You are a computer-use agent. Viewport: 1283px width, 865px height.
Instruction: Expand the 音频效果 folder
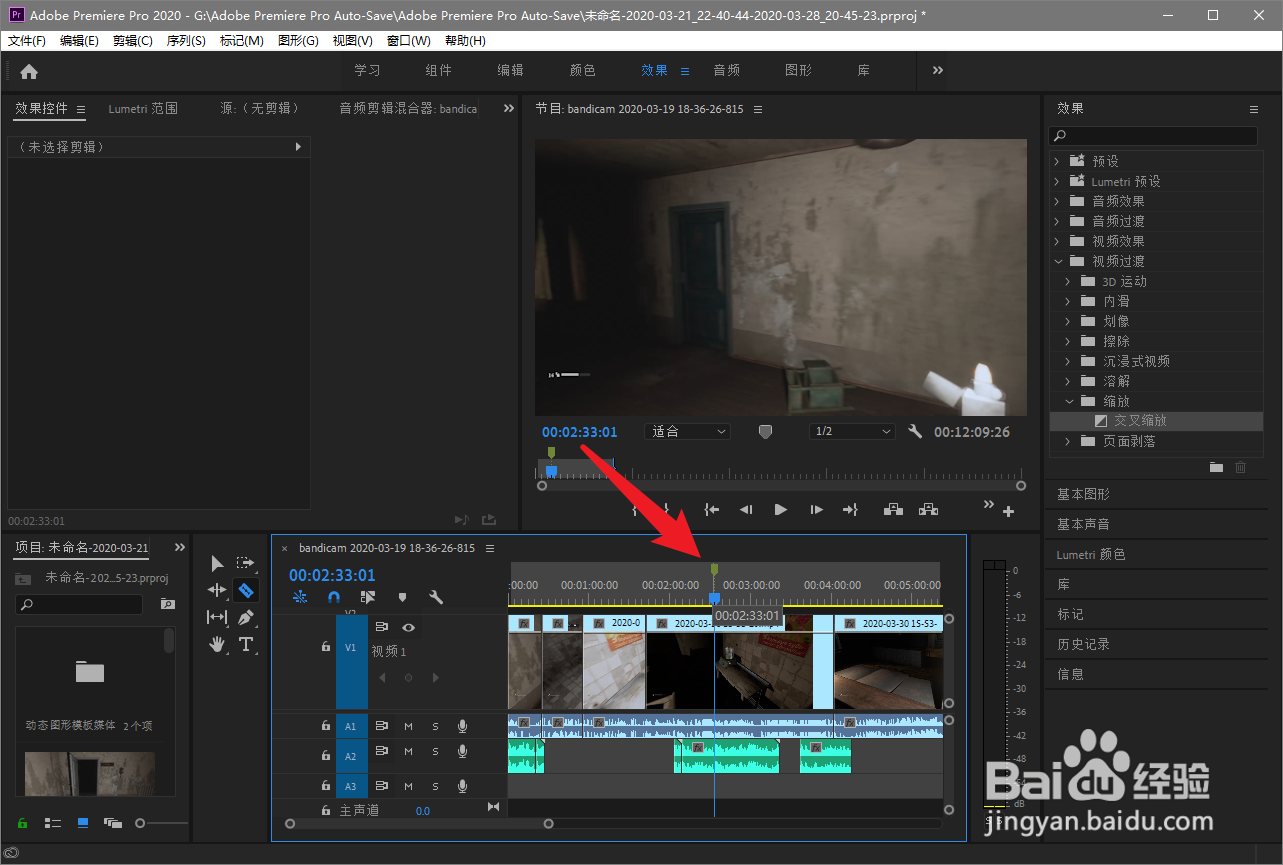pos(1057,201)
